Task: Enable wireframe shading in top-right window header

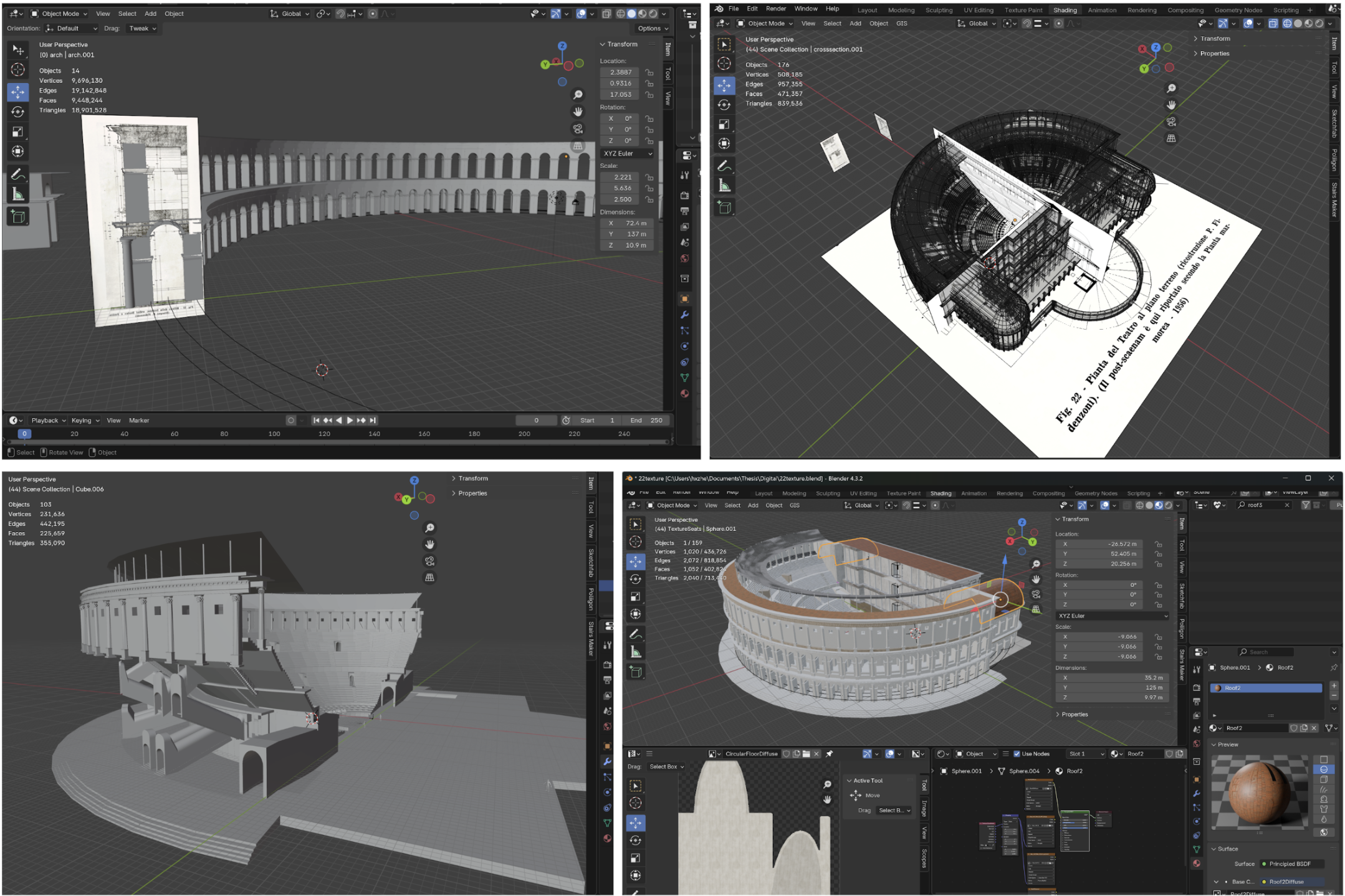Action: 1287,24
